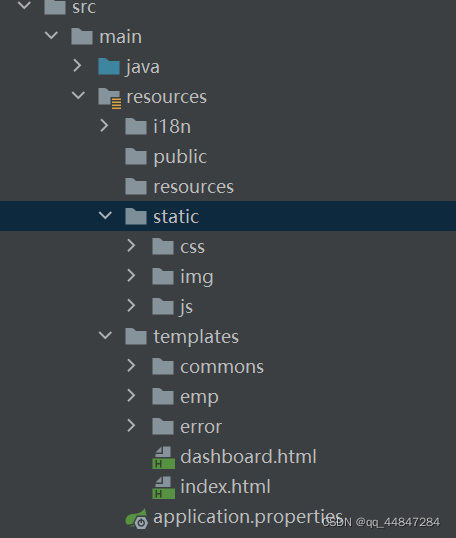Select the nested resources folder label
456x538 pixels.
(x=194, y=187)
